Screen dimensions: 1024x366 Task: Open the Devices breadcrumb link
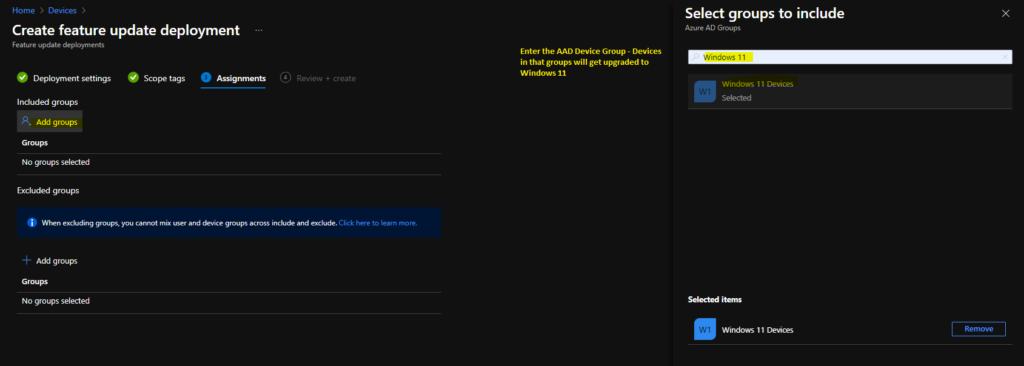pos(62,10)
